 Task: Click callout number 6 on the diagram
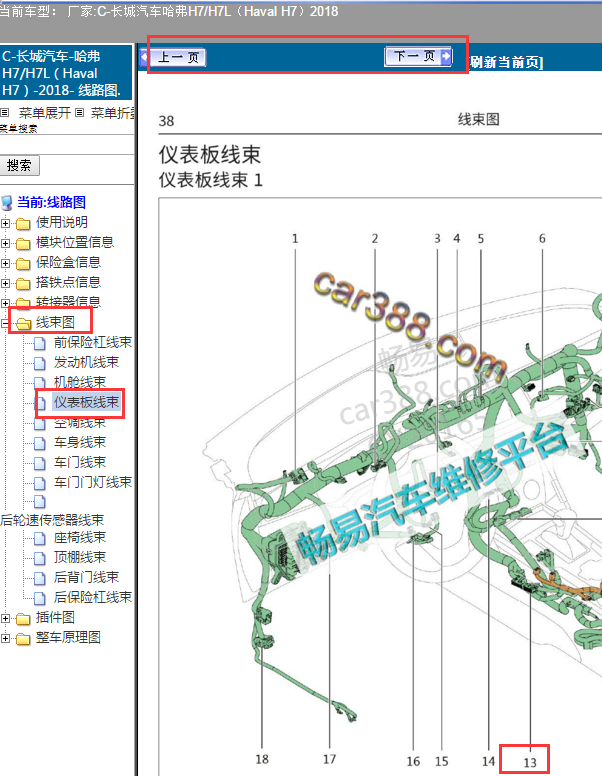point(542,239)
